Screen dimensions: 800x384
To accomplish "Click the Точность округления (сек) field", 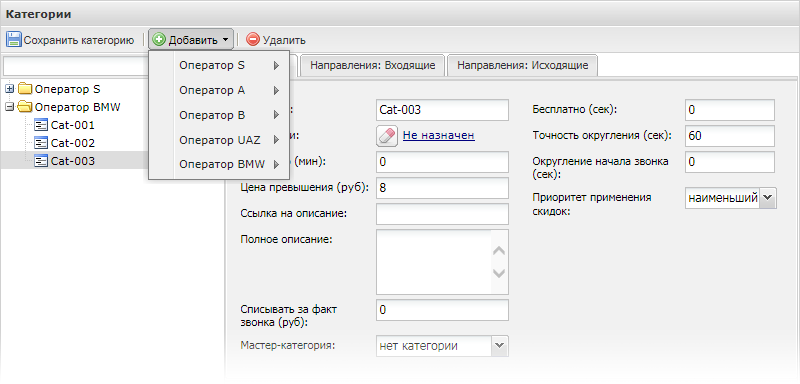I will click(x=730, y=136).
